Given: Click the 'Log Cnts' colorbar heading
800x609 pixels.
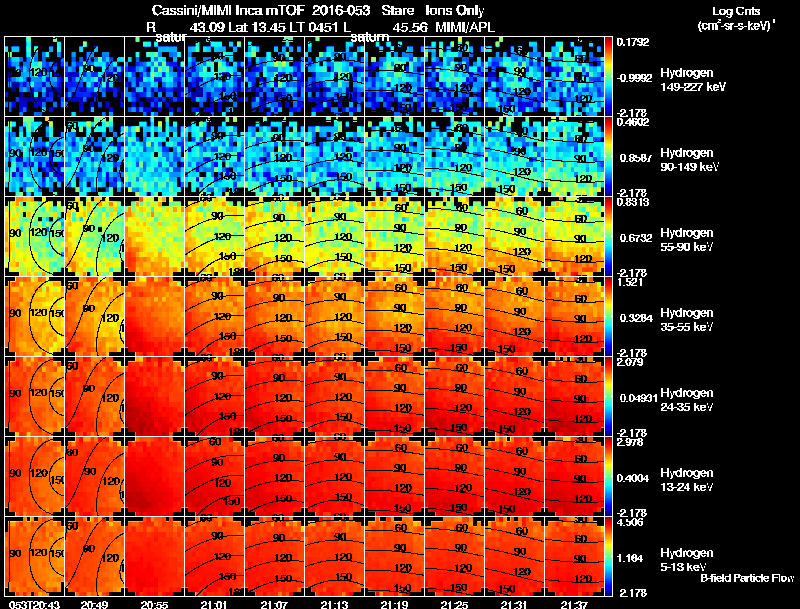Looking at the screenshot, I should (x=736, y=11).
